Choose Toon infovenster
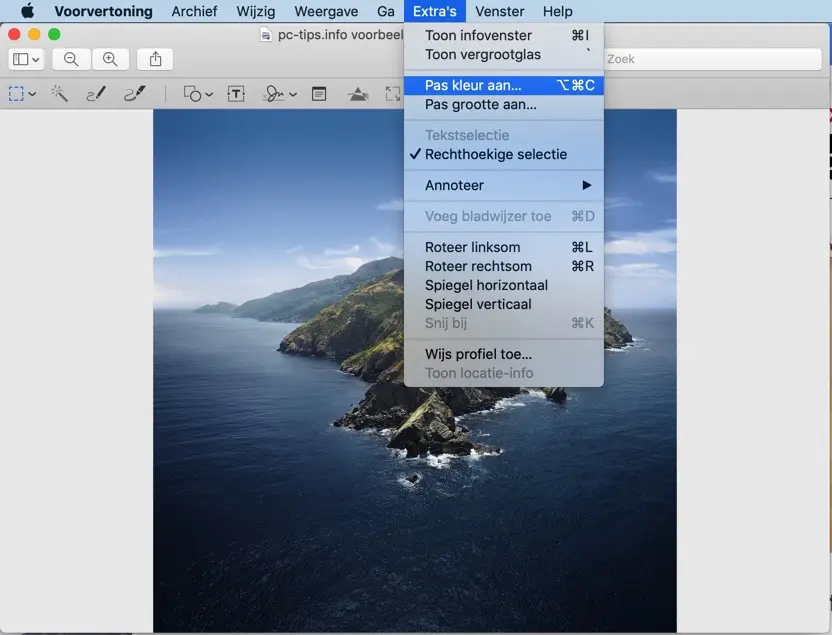 pos(504,35)
